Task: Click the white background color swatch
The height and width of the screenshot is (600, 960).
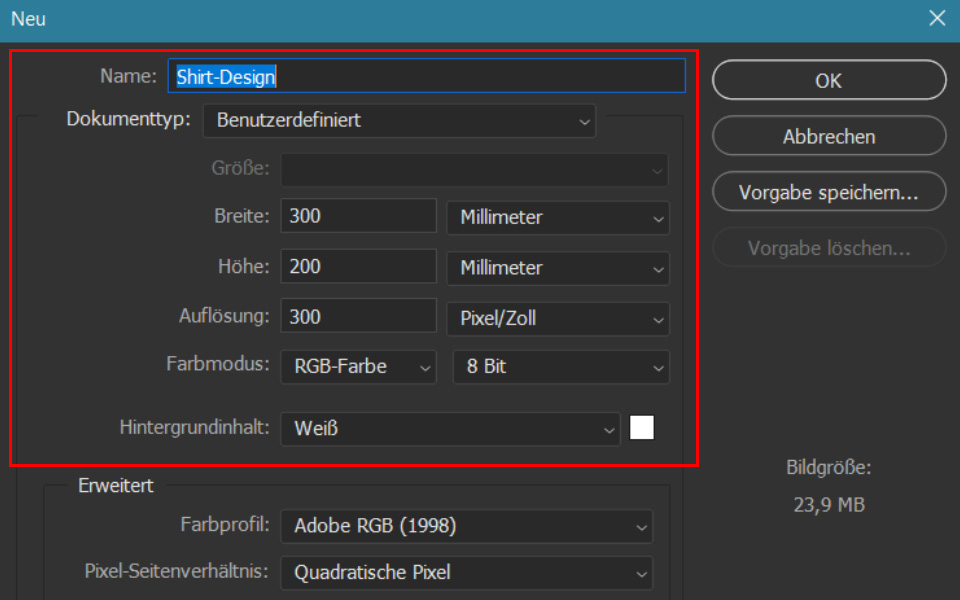Action: [x=642, y=427]
